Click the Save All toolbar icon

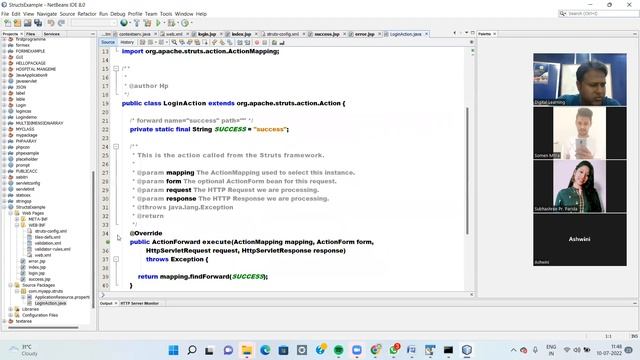(x=38, y=23)
